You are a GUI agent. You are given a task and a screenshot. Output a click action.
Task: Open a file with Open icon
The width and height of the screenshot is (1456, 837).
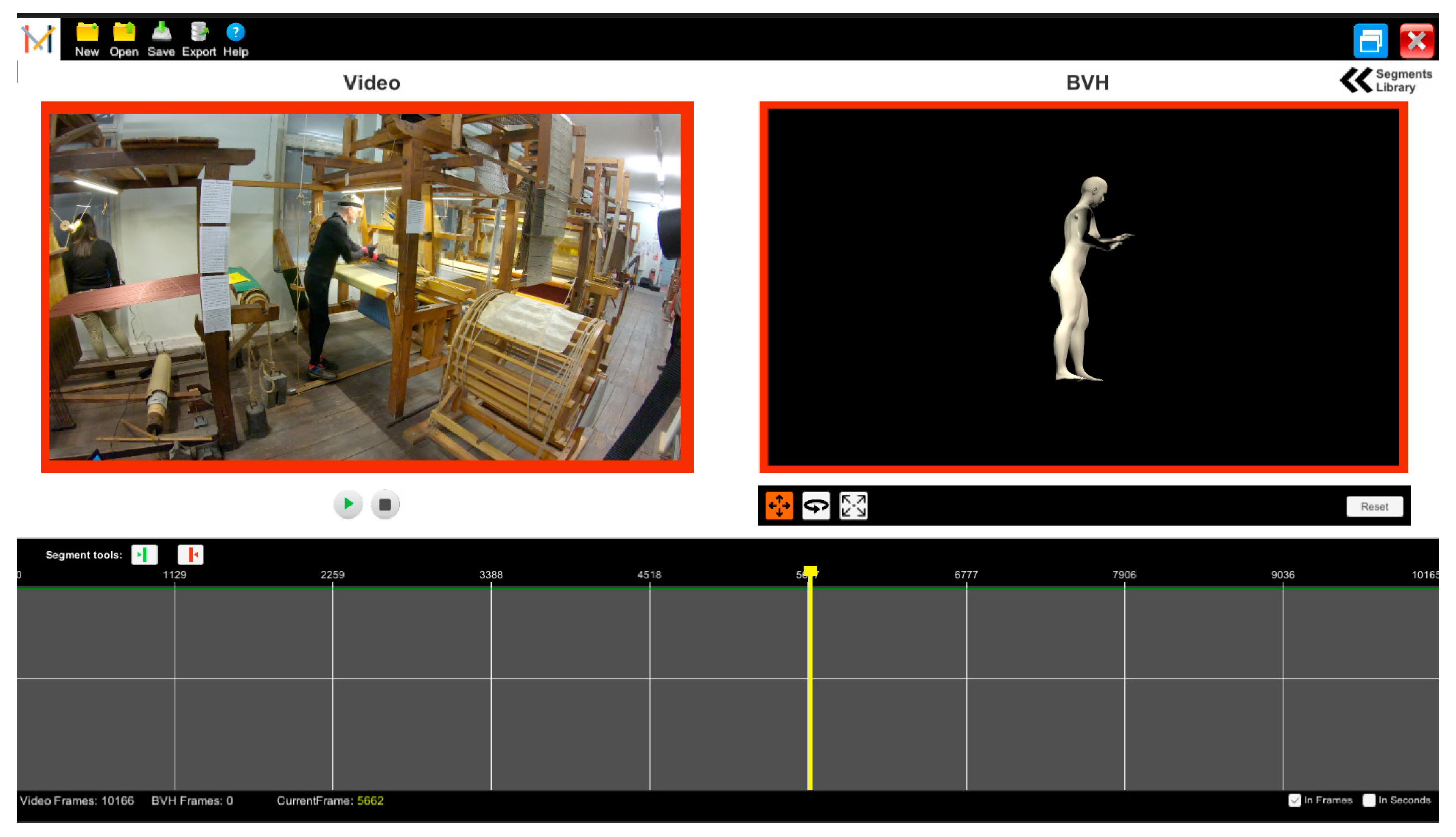[124, 33]
